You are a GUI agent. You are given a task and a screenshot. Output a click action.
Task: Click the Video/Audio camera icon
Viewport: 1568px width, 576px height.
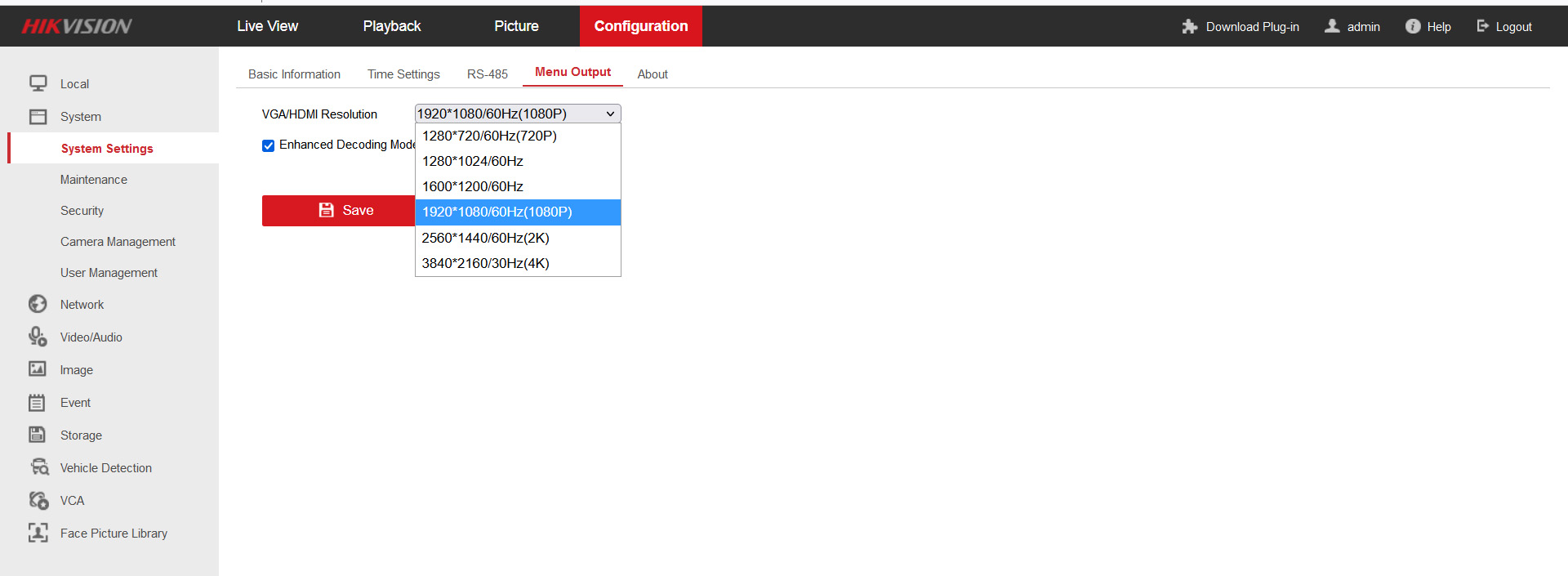click(x=38, y=337)
